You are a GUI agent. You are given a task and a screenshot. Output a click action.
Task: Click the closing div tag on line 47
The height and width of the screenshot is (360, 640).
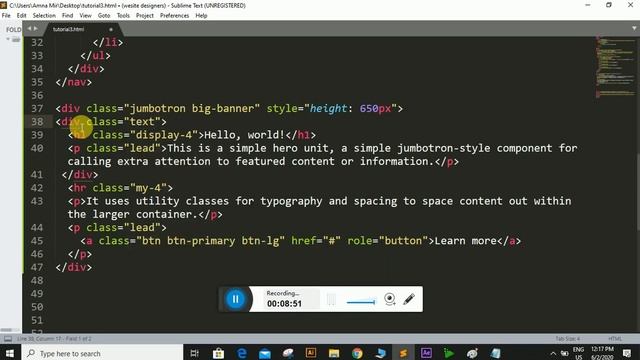(x=73, y=267)
